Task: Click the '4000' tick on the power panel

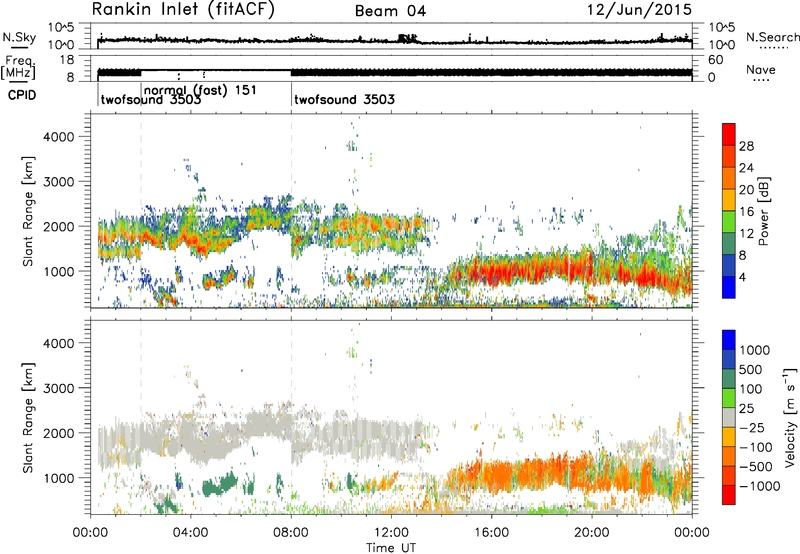Action: [58, 137]
